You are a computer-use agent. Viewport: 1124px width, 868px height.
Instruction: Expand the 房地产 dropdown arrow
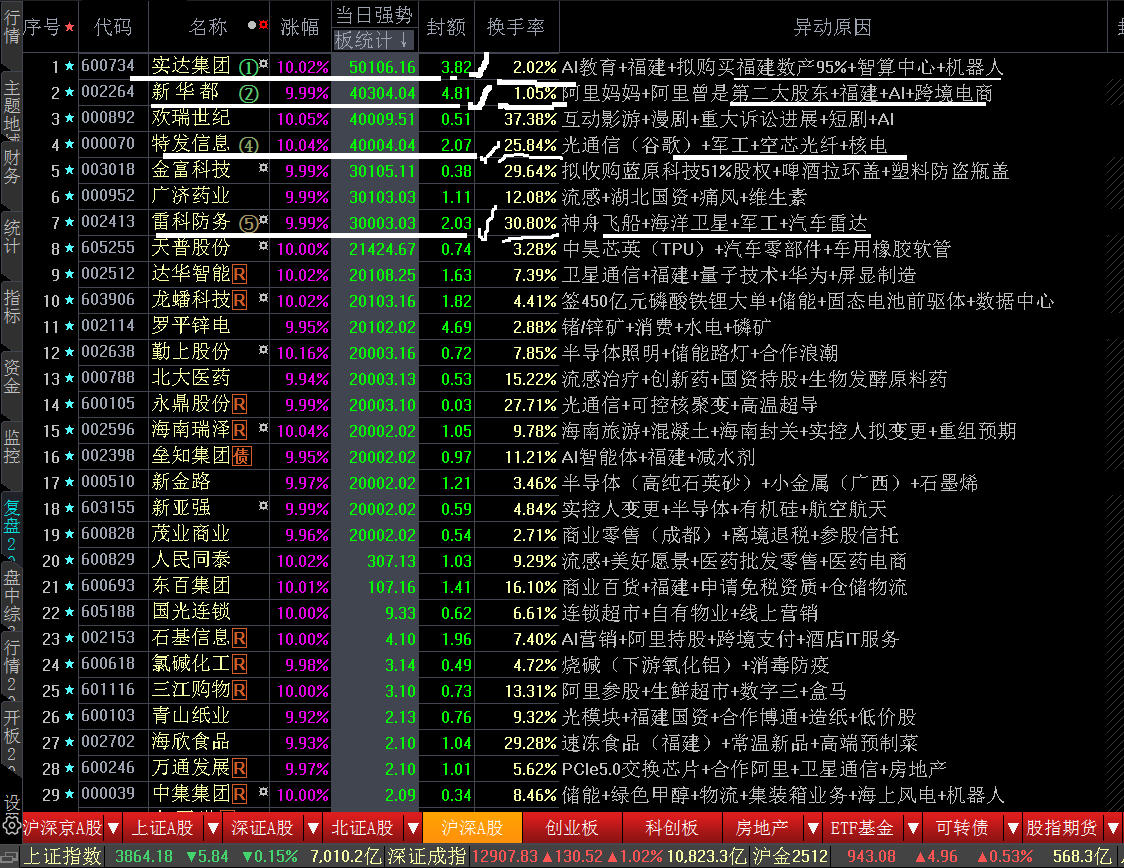(x=813, y=828)
